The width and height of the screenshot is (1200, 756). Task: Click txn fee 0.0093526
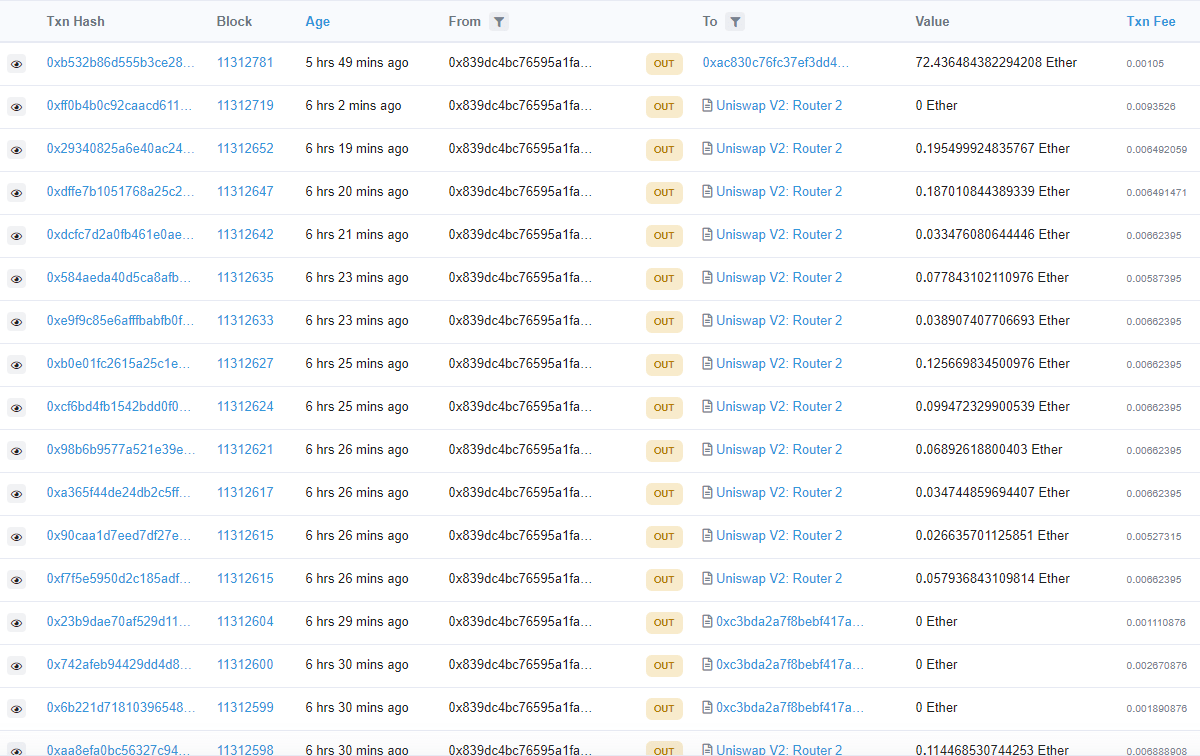click(1151, 106)
